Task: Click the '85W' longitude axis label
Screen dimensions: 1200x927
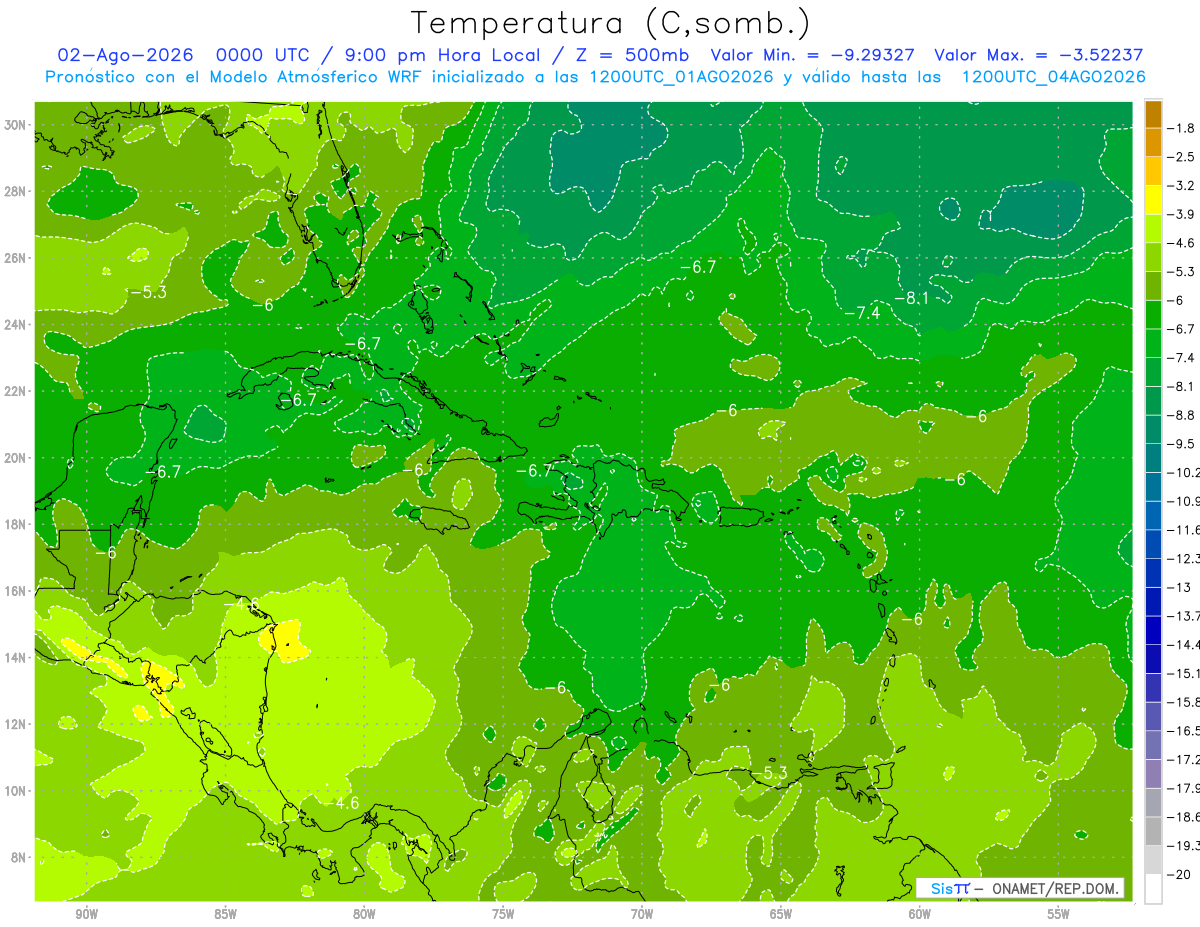Action: (225, 913)
